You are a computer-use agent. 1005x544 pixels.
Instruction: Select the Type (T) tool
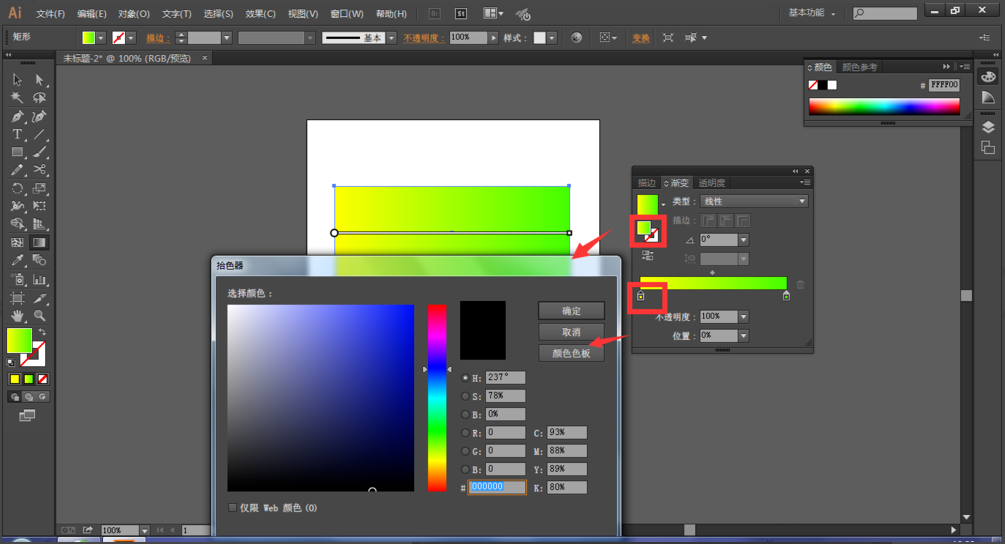pyautogui.click(x=17, y=134)
